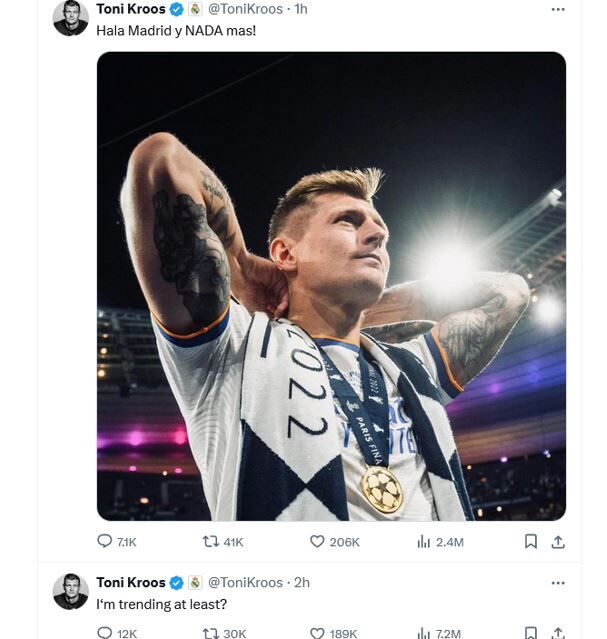Image resolution: width=607 pixels, height=639 pixels.
Task: Bookmark the "I'm trending at least?" tweet
Action: click(x=531, y=632)
